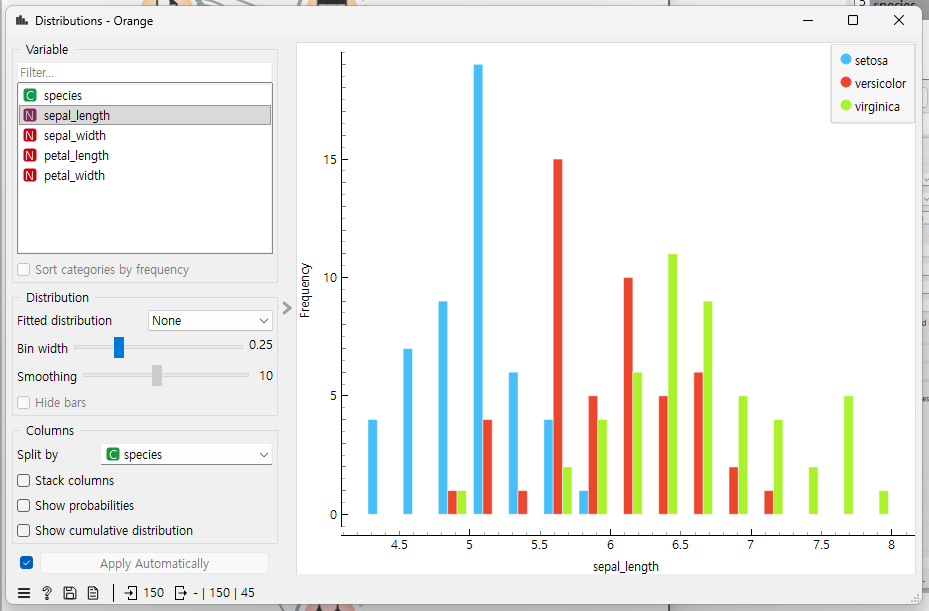The width and height of the screenshot is (929, 611).
Task: Click the Bin width slider handle
Action: coord(119,348)
